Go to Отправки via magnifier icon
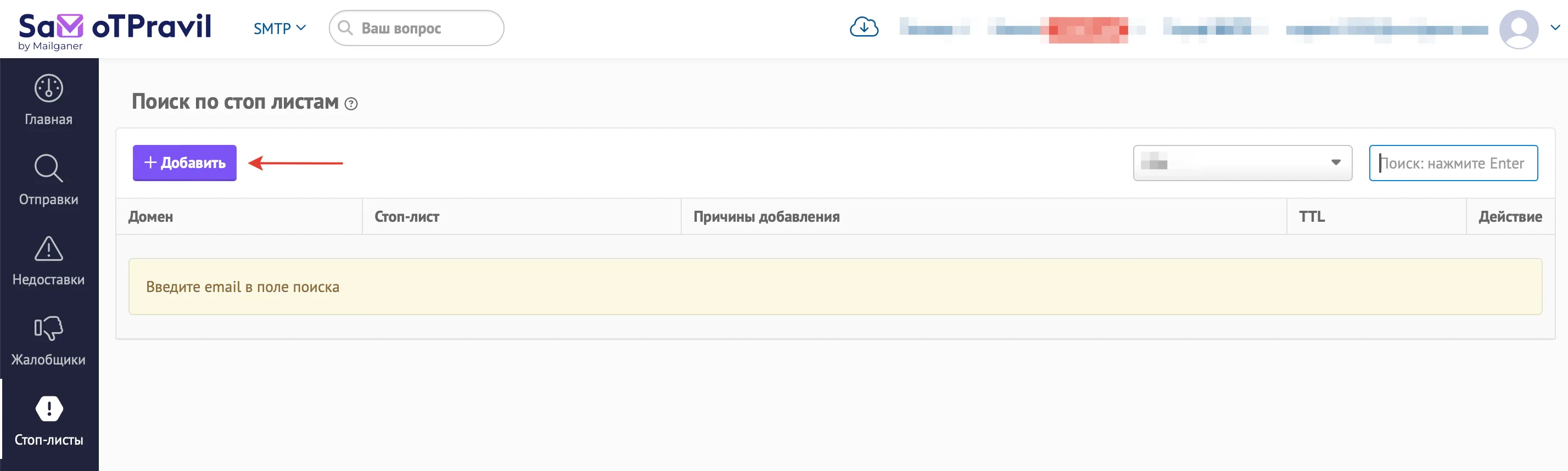Screen dimensions: 1568x471 click(x=49, y=169)
